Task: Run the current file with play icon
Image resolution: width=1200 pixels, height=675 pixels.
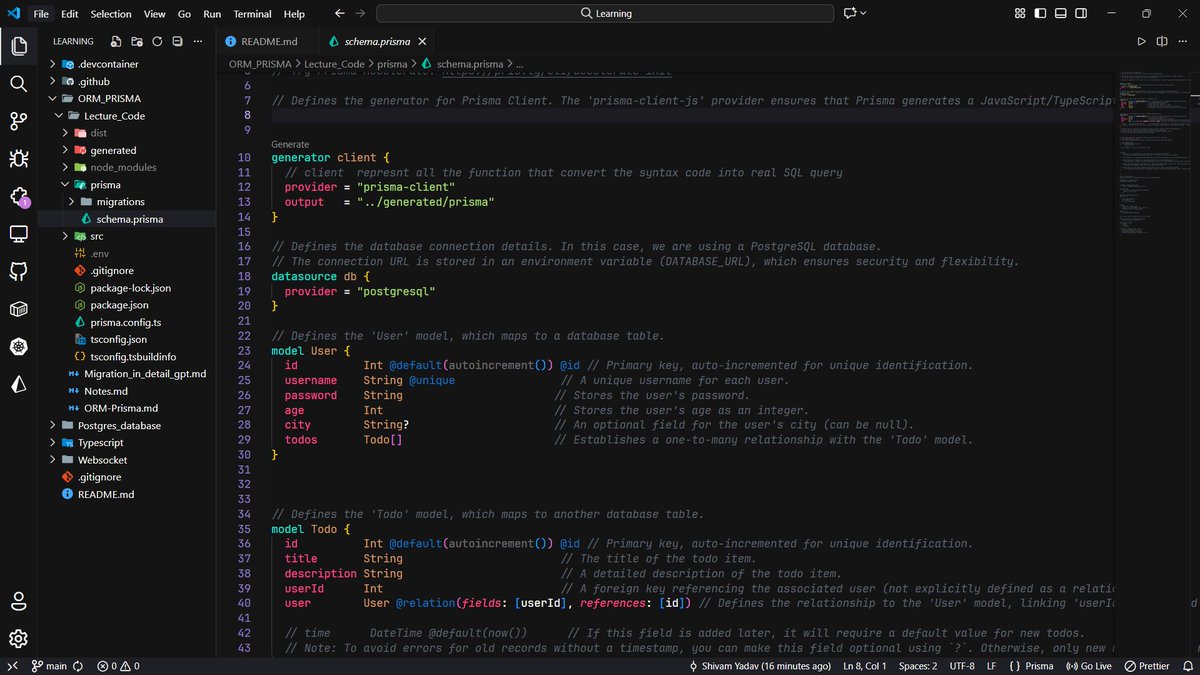Action: pos(1141,42)
